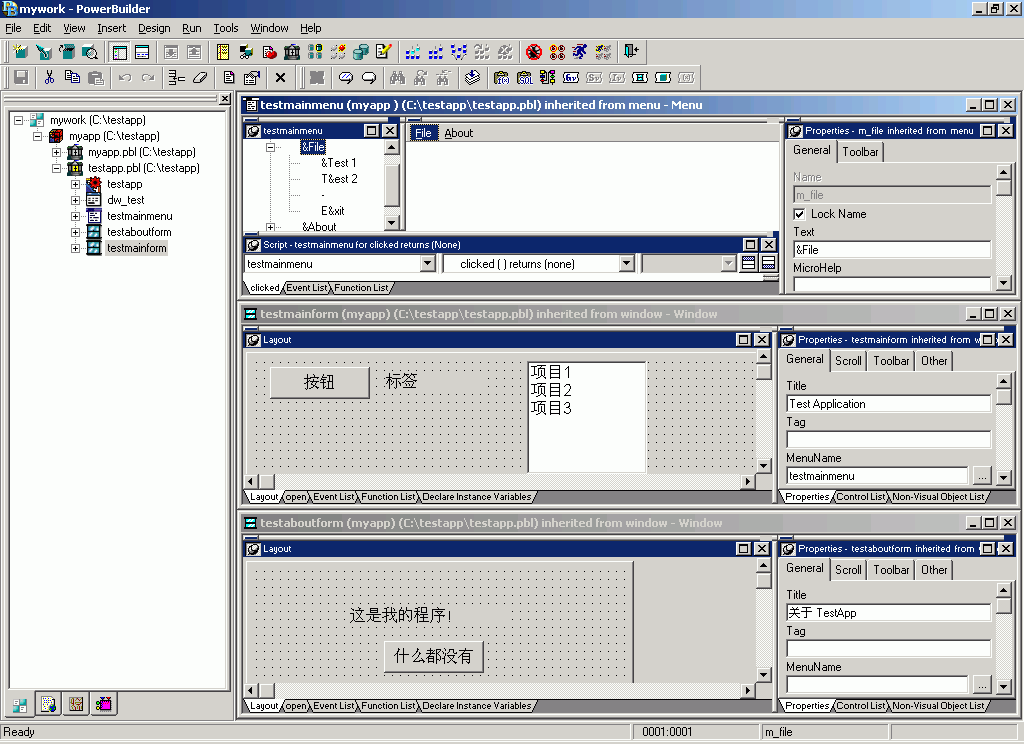
Task: Click the Find binoculars icon
Action: click(397, 78)
